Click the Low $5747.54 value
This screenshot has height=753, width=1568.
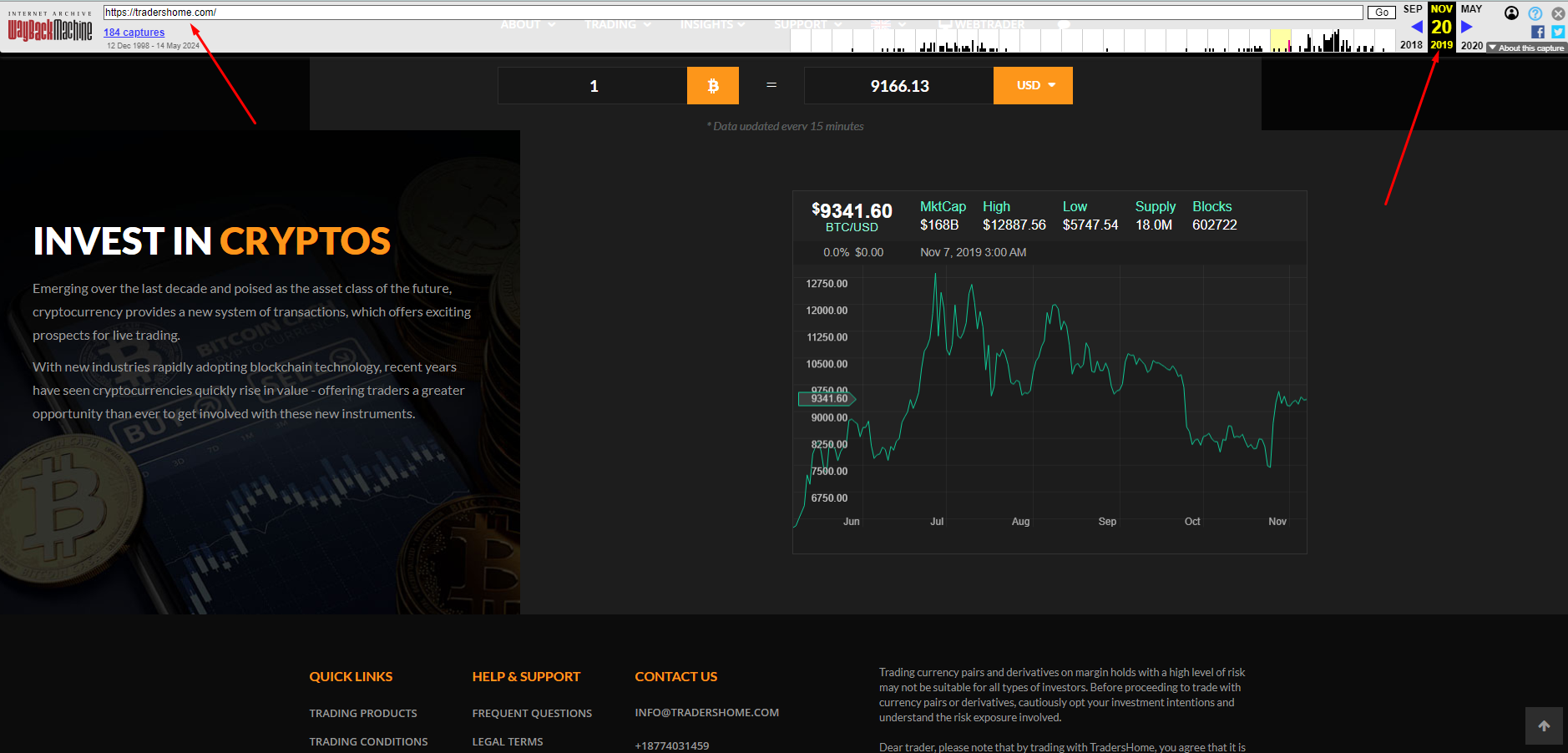(x=1090, y=225)
